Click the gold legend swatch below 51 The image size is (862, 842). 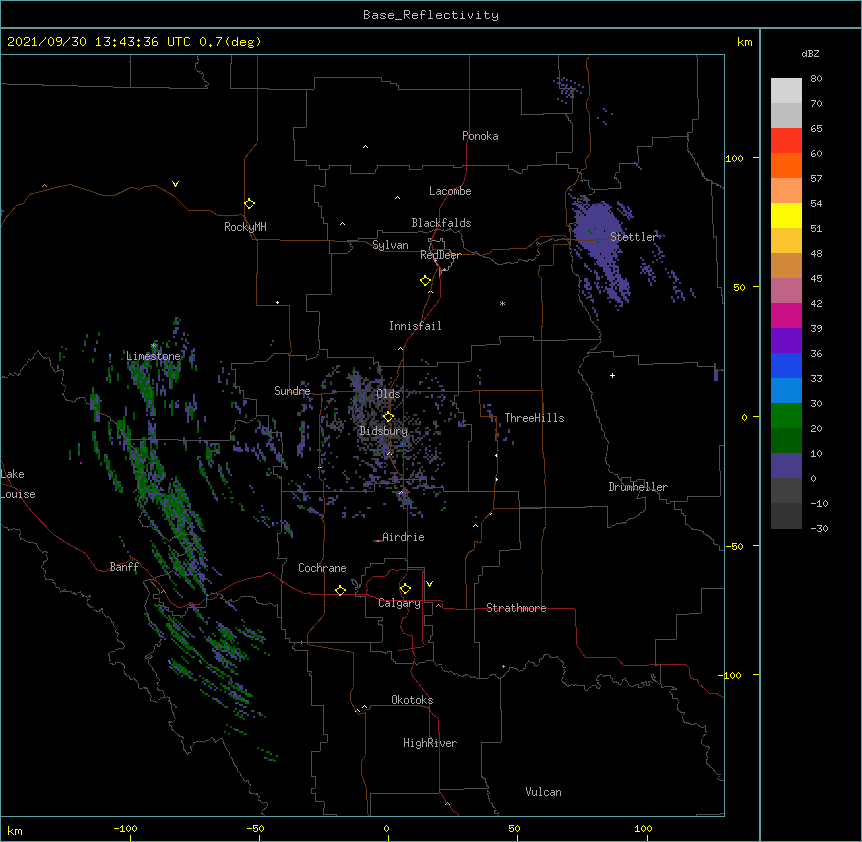click(786, 241)
